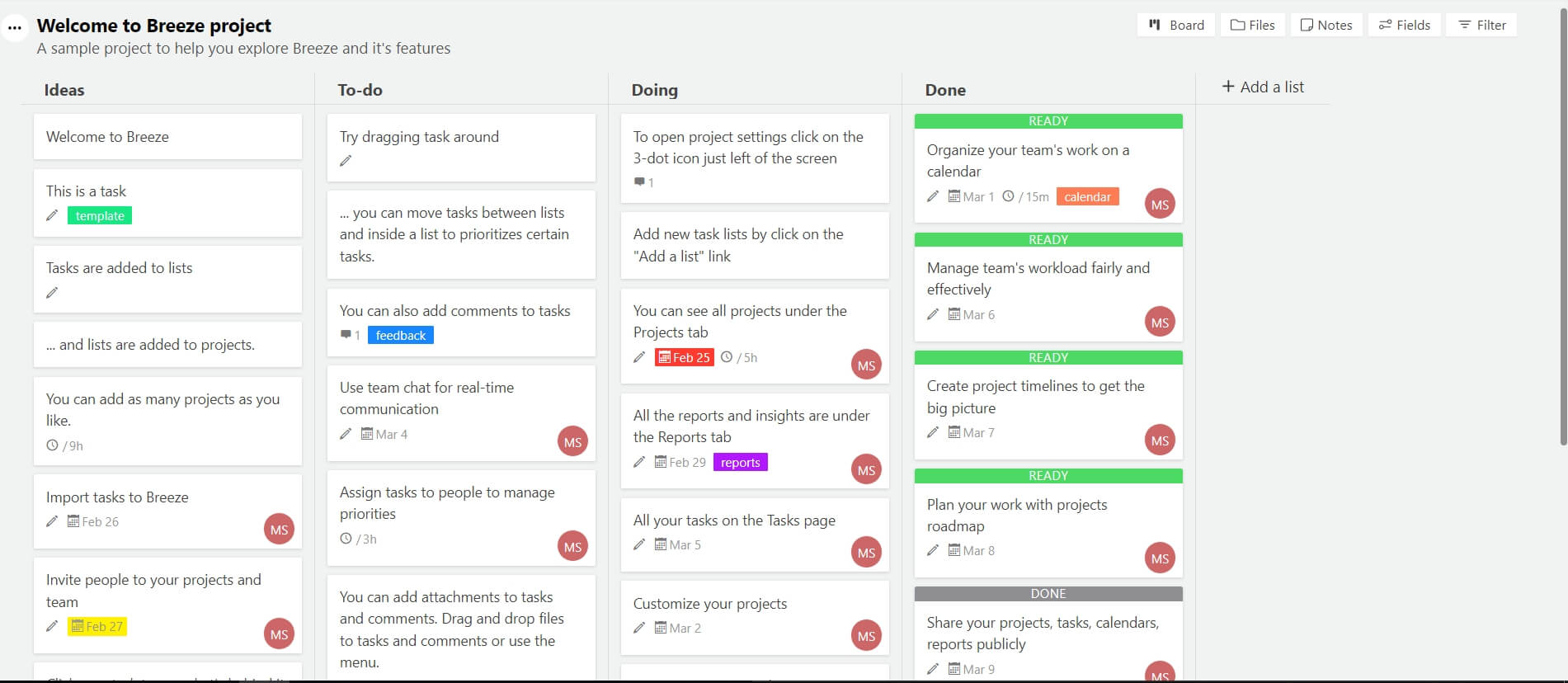Click the green 'template' tag
1568x683 pixels.
pos(100,216)
